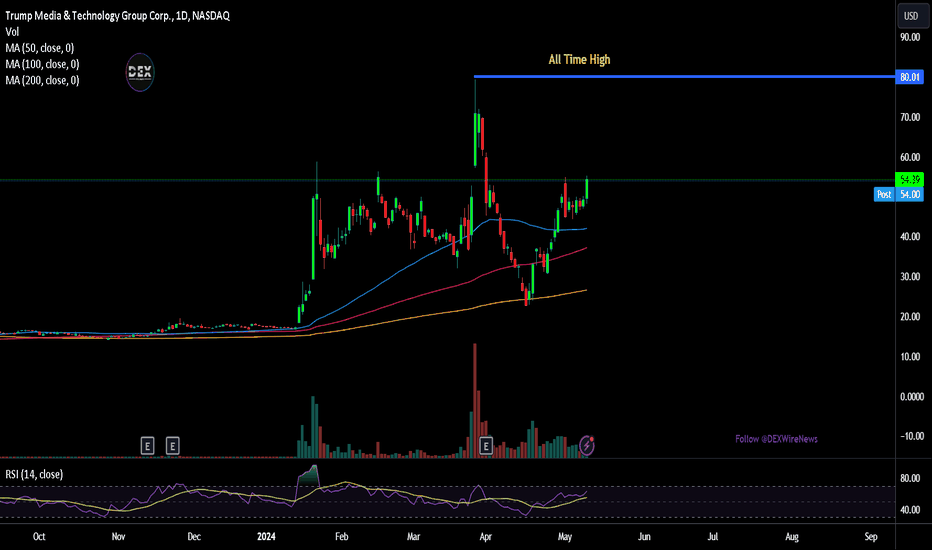The image size is (932, 550).
Task: Click the 60.00 price axis label
Action: [910, 158]
